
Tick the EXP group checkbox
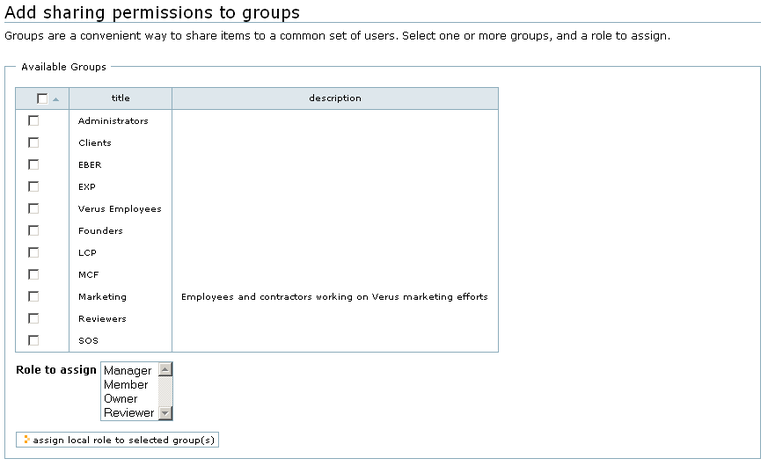(34, 187)
